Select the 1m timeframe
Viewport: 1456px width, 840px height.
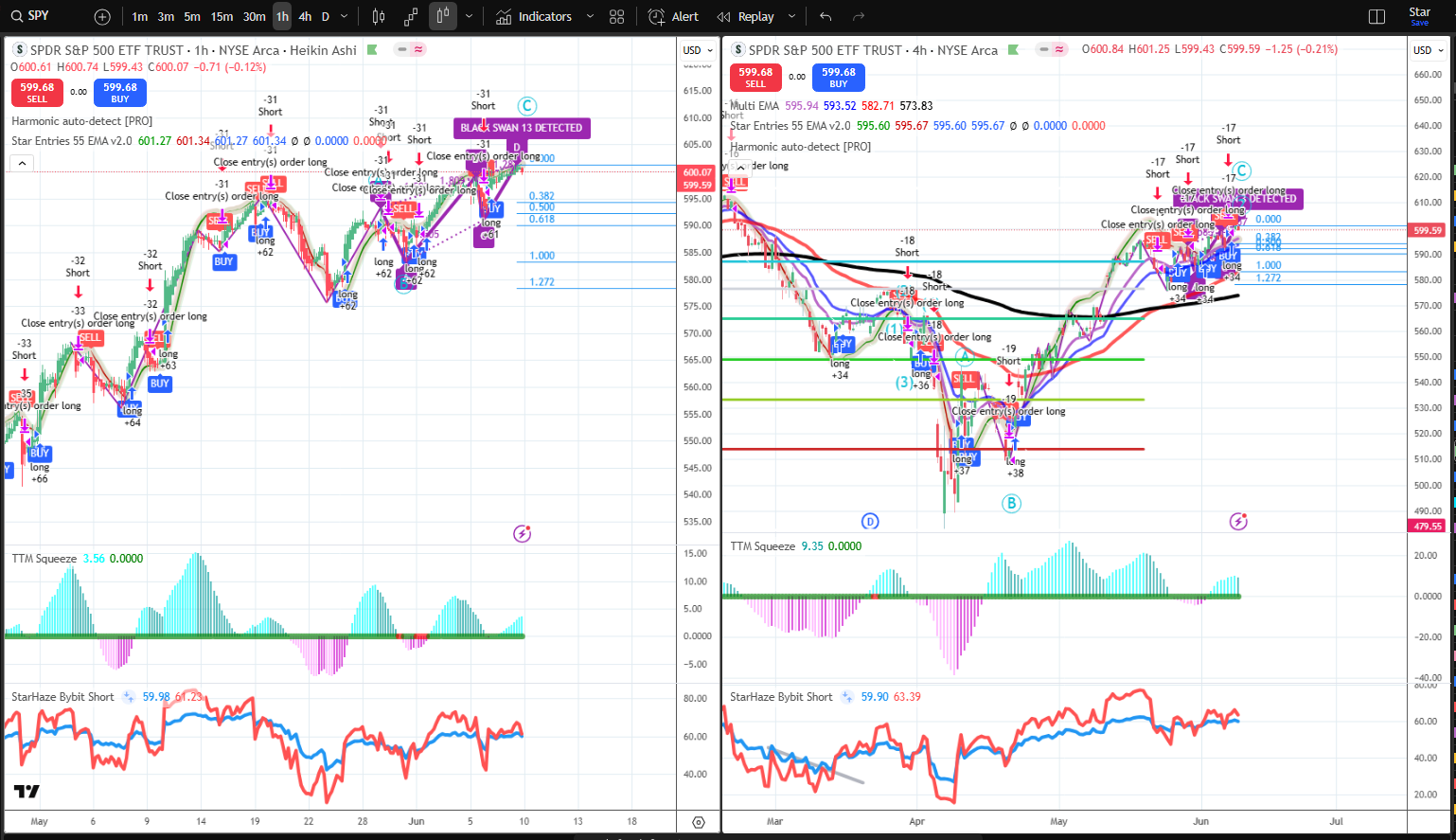pos(140,17)
